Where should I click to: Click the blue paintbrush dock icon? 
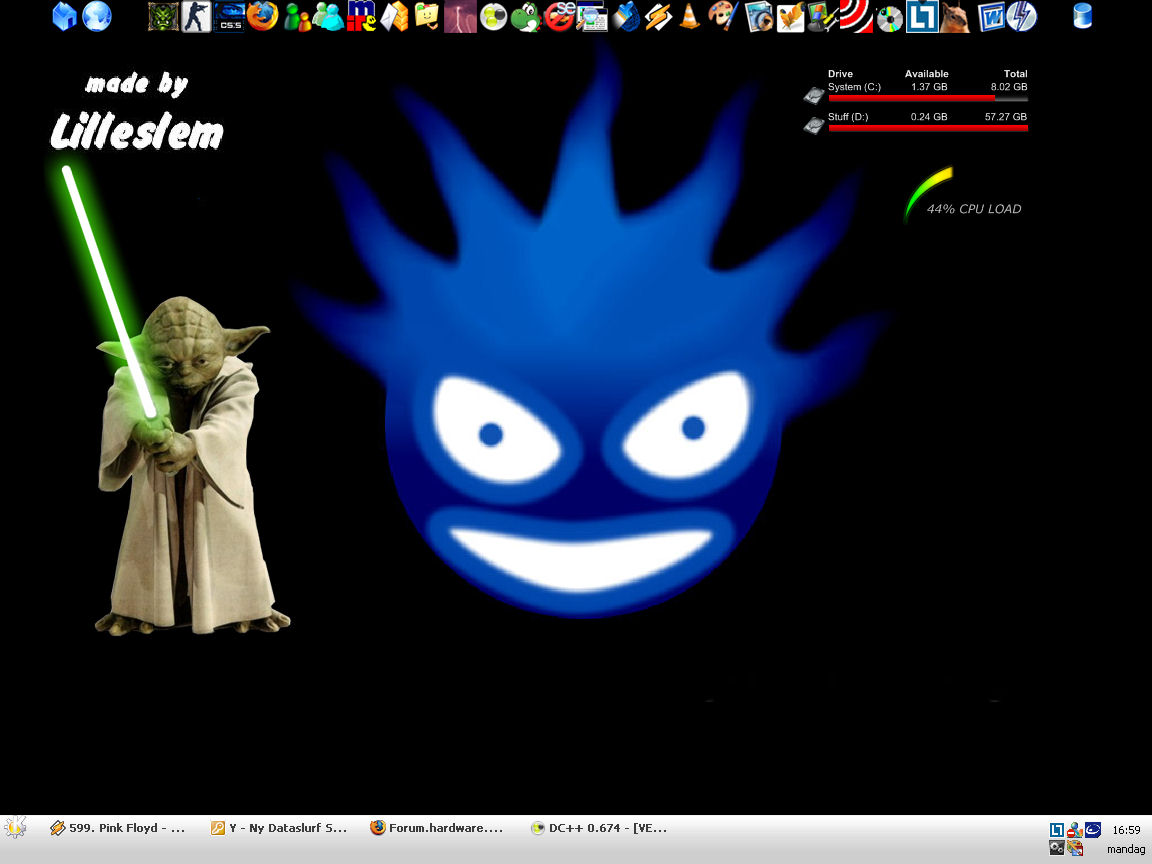[626, 16]
